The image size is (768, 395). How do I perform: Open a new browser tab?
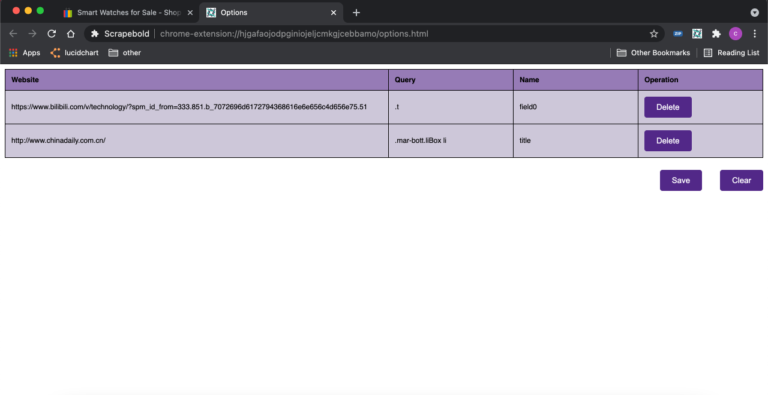point(356,13)
